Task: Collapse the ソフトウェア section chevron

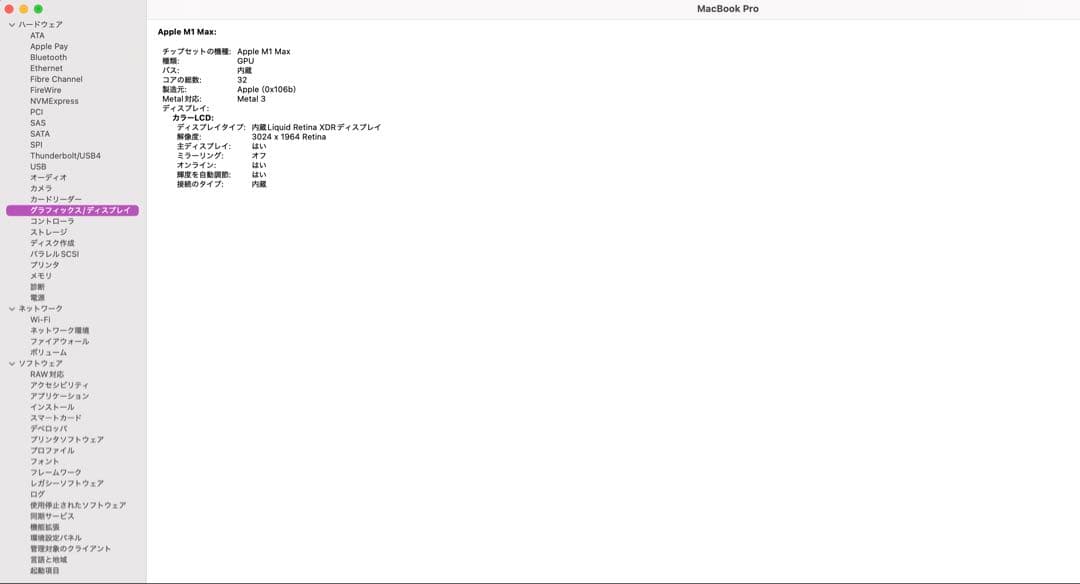Action: click(x=12, y=364)
